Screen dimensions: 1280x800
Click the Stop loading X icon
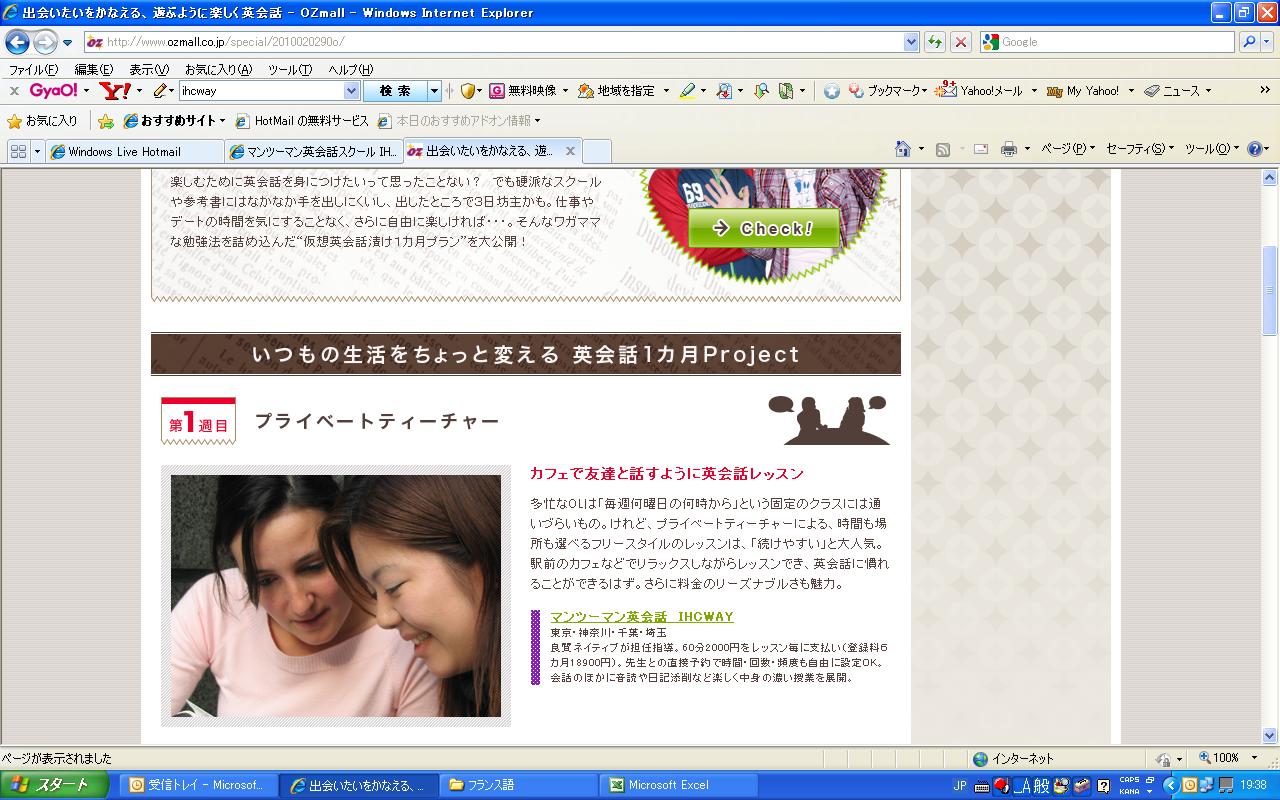(961, 42)
